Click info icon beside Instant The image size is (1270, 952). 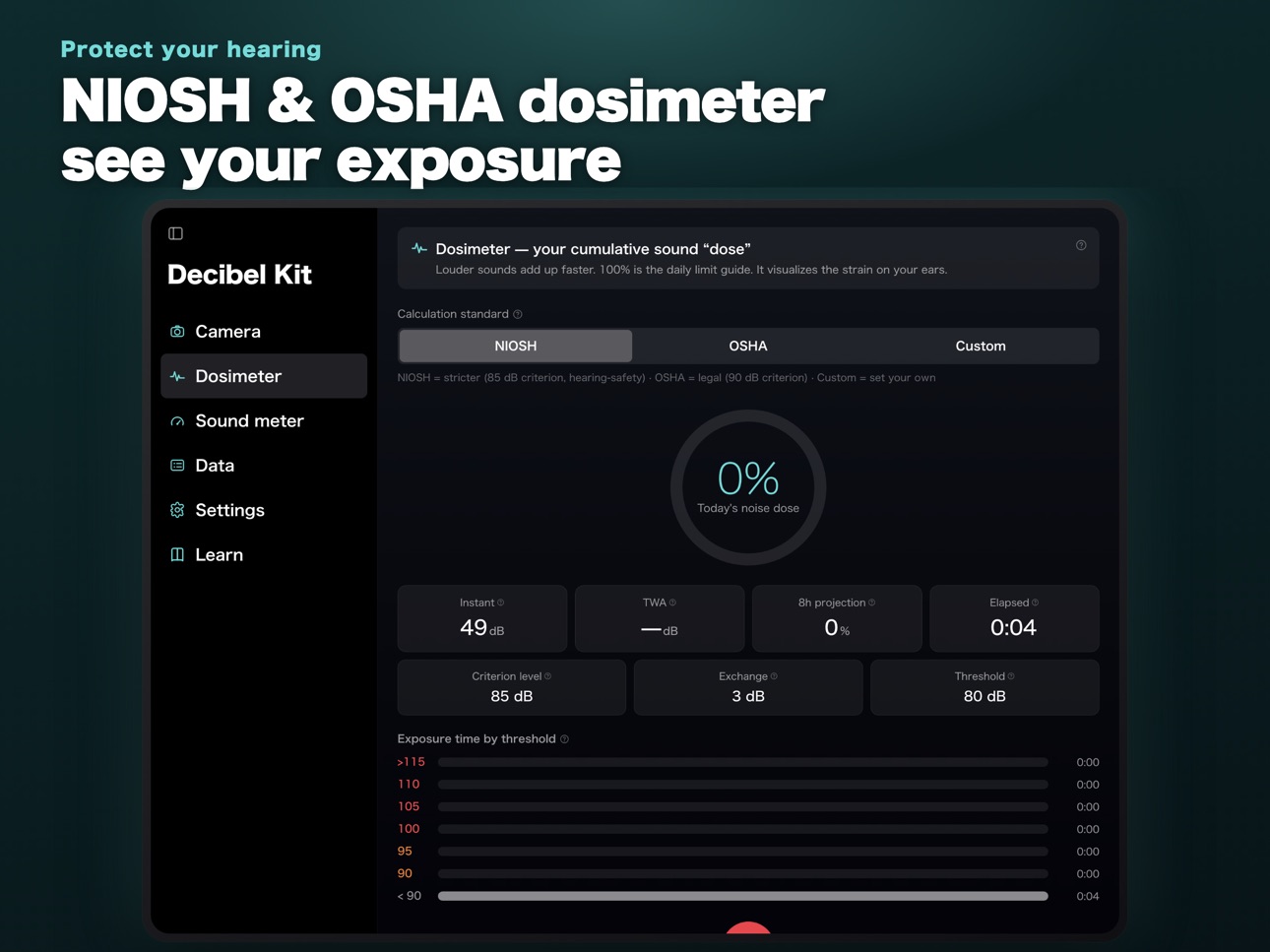point(501,603)
